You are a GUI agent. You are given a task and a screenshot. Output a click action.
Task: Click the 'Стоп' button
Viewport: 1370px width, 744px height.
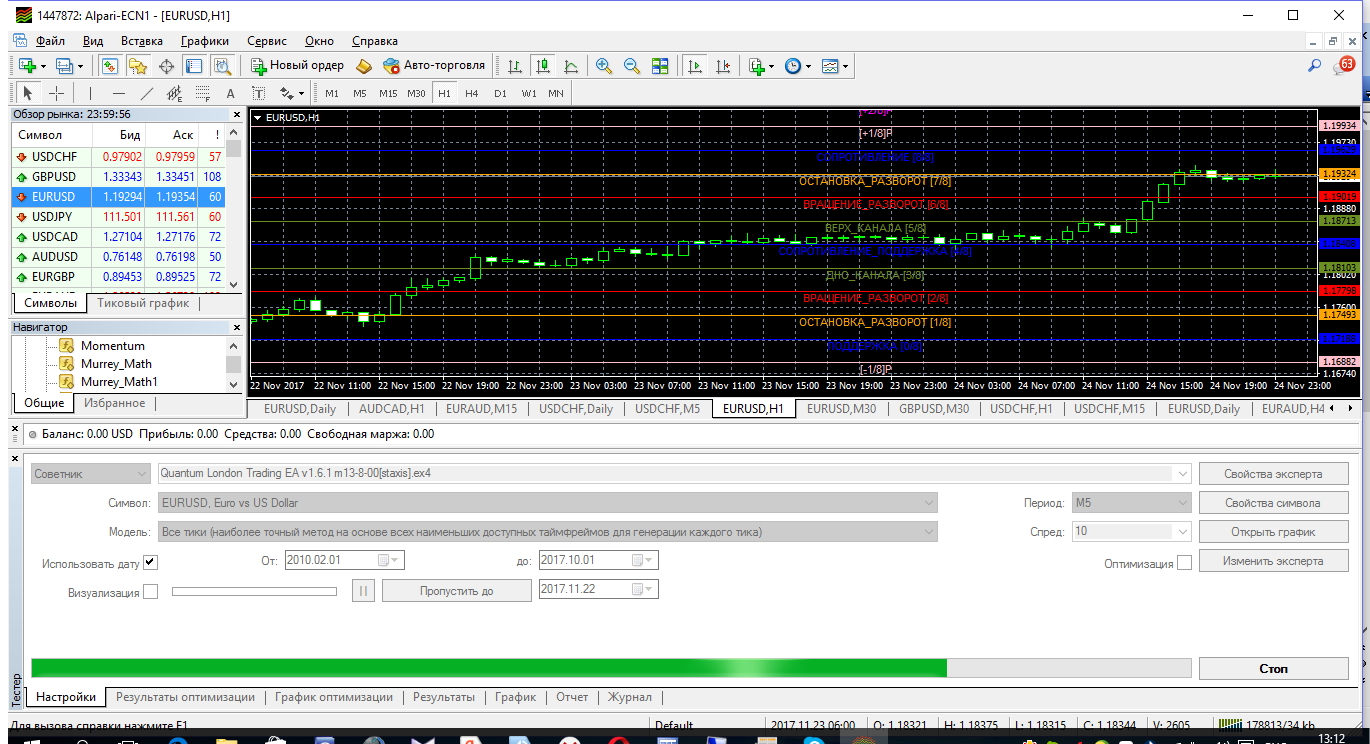1273,668
